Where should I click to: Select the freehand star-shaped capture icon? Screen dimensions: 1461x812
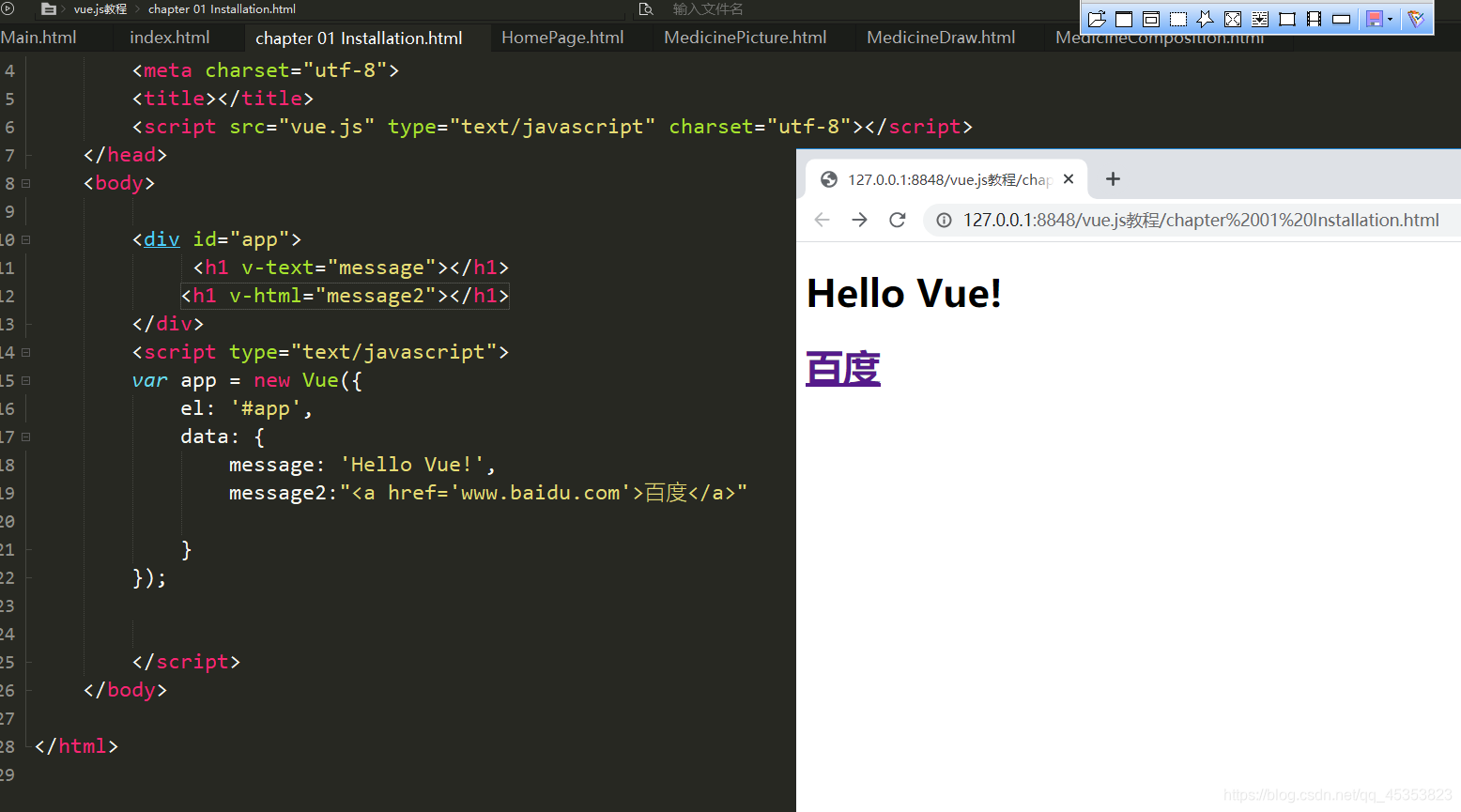click(1206, 19)
